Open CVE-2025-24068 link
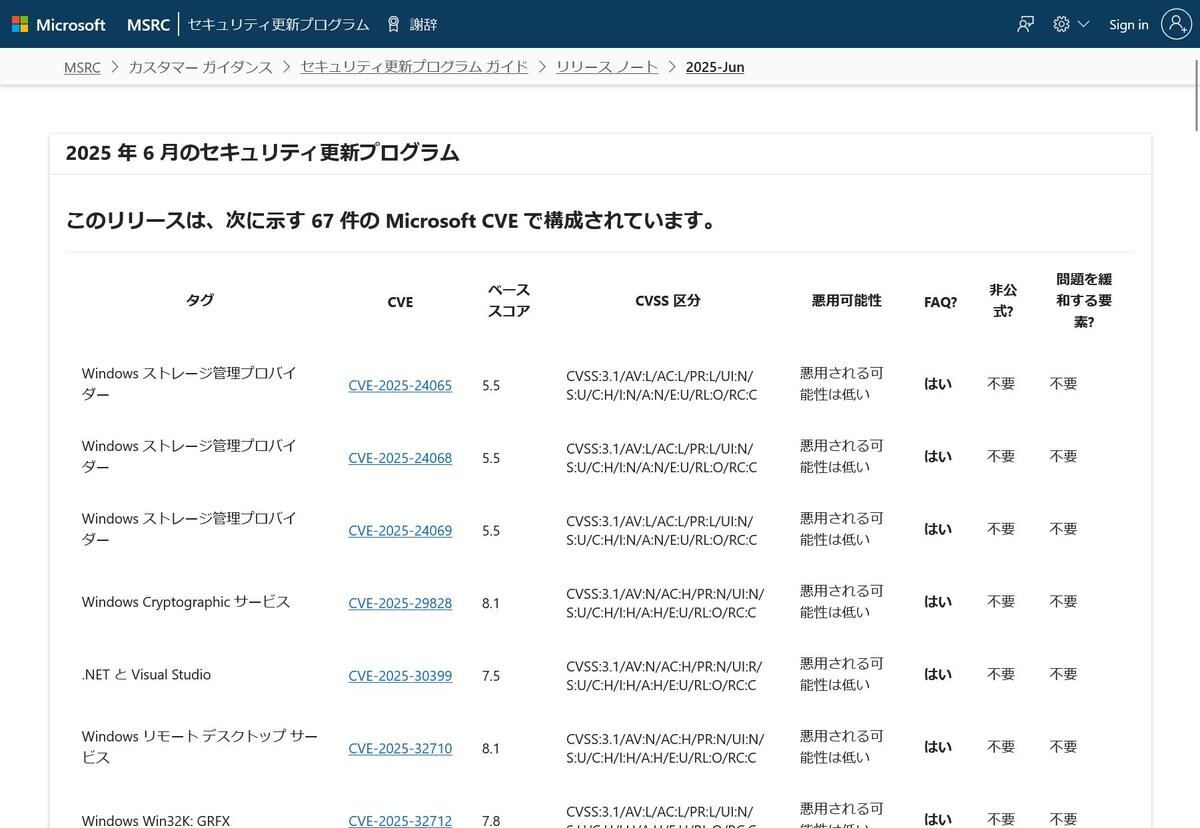 [x=400, y=458]
